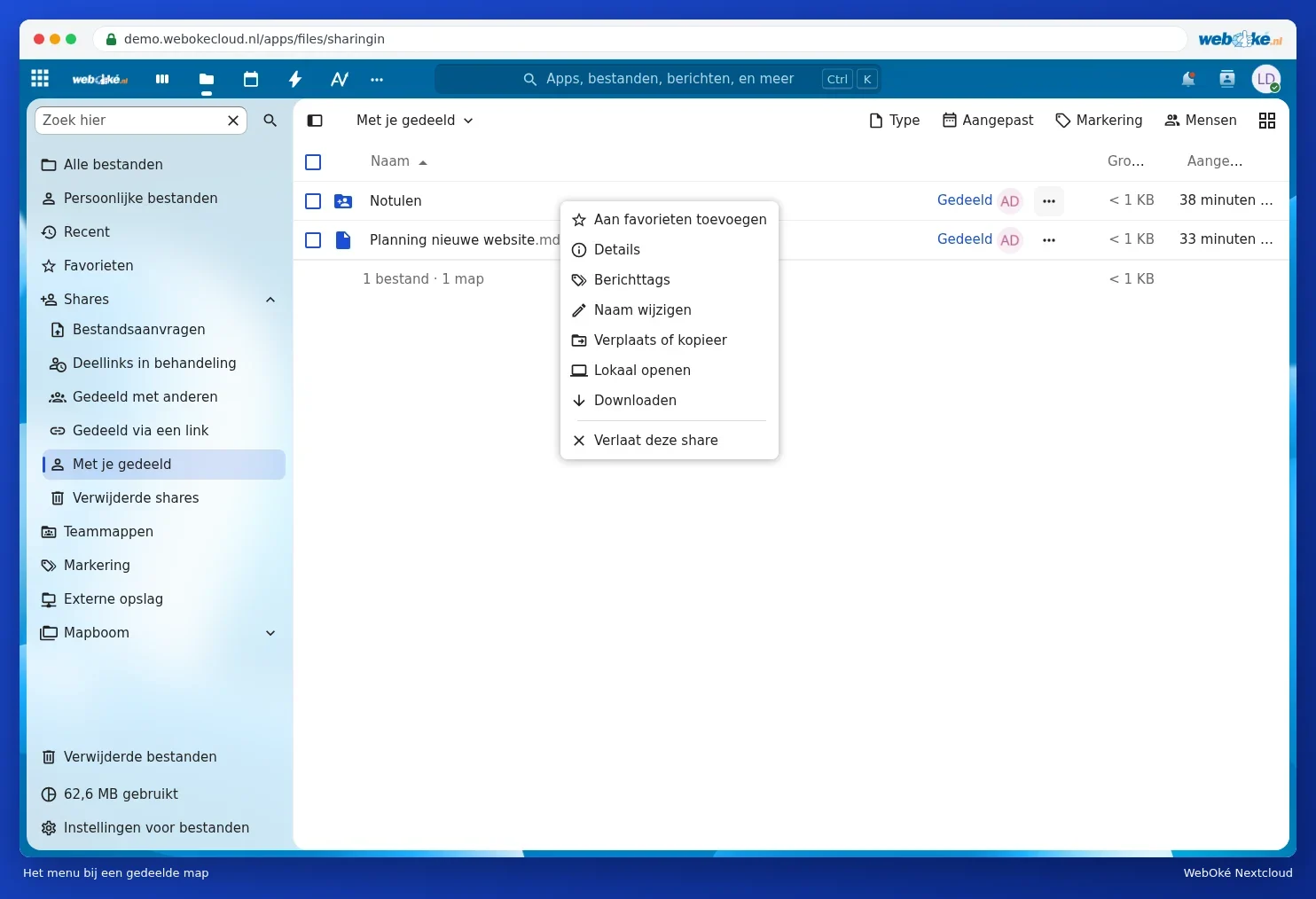The width and height of the screenshot is (1316, 899).
Task: Toggle the navigation sidebar panel icon
Action: pyautogui.click(x=315, y=121)
